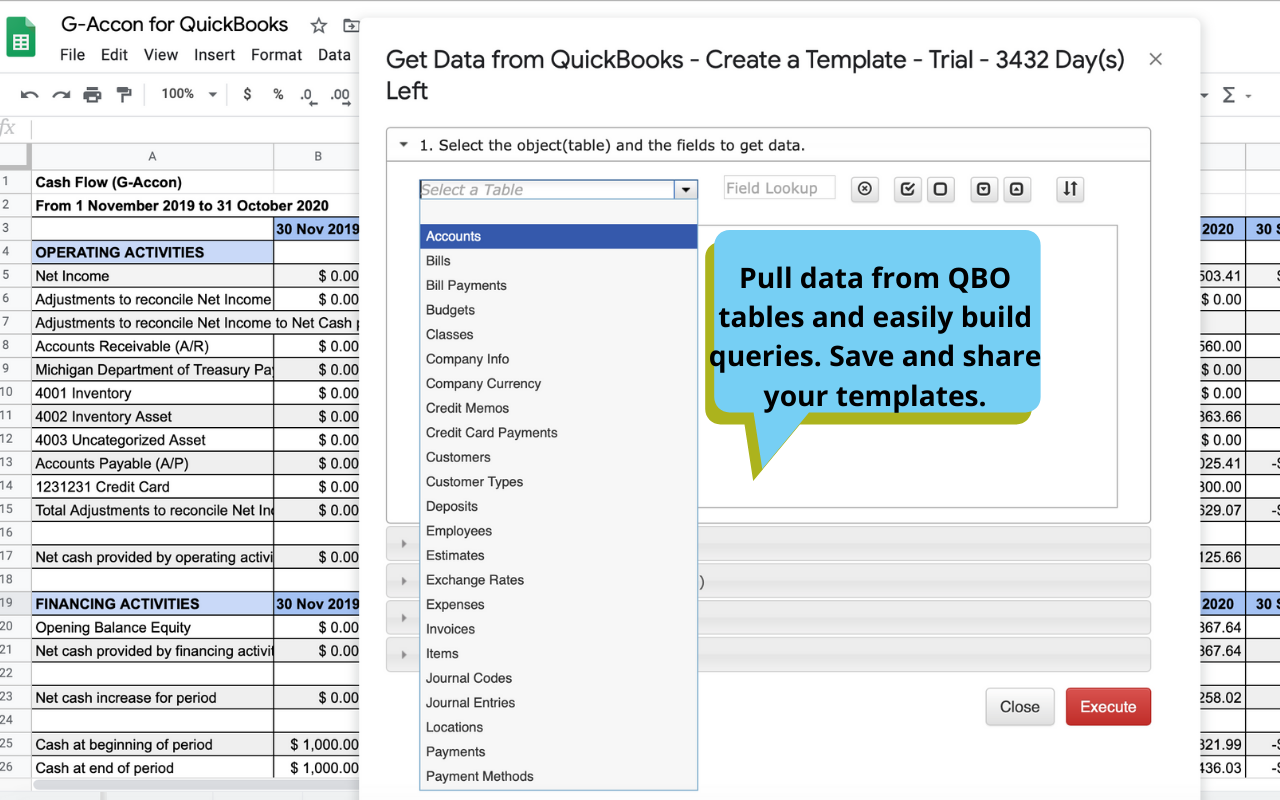Click the paint format roller icon
1280x800 pixels.
click(x=124, y=95)
